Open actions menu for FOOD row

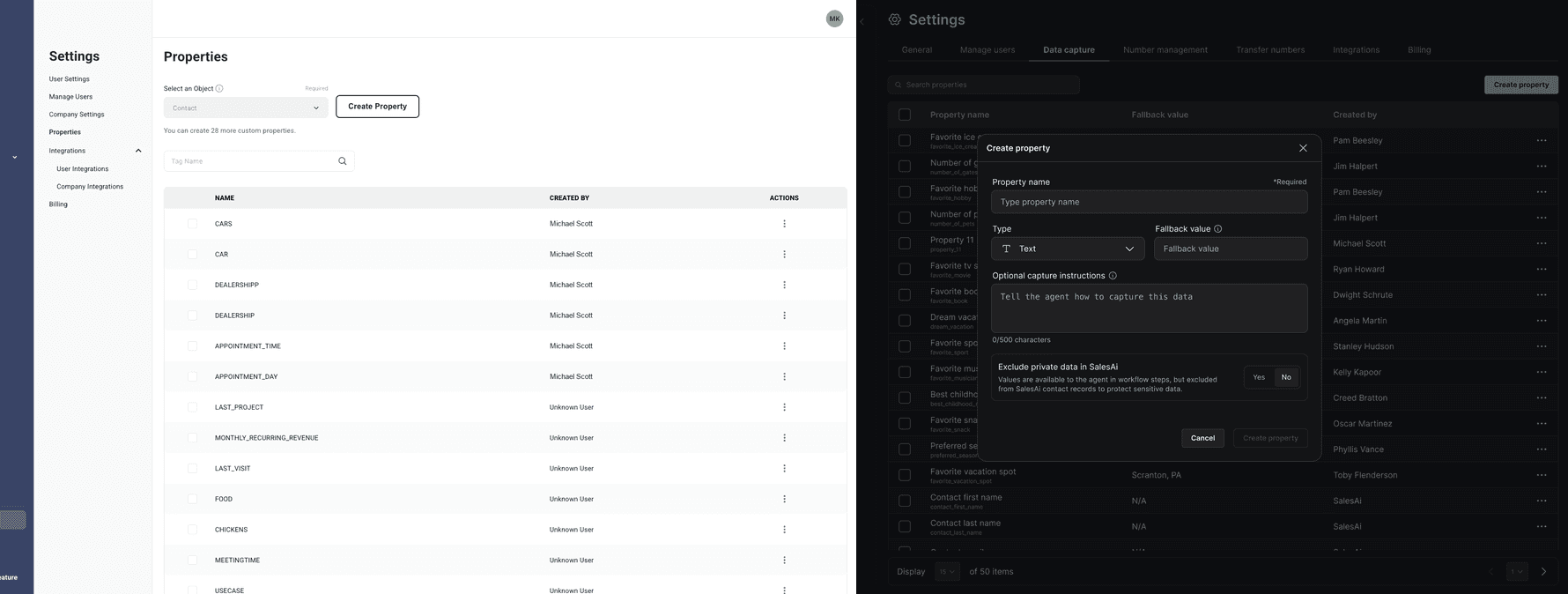[x=784, y=499]
